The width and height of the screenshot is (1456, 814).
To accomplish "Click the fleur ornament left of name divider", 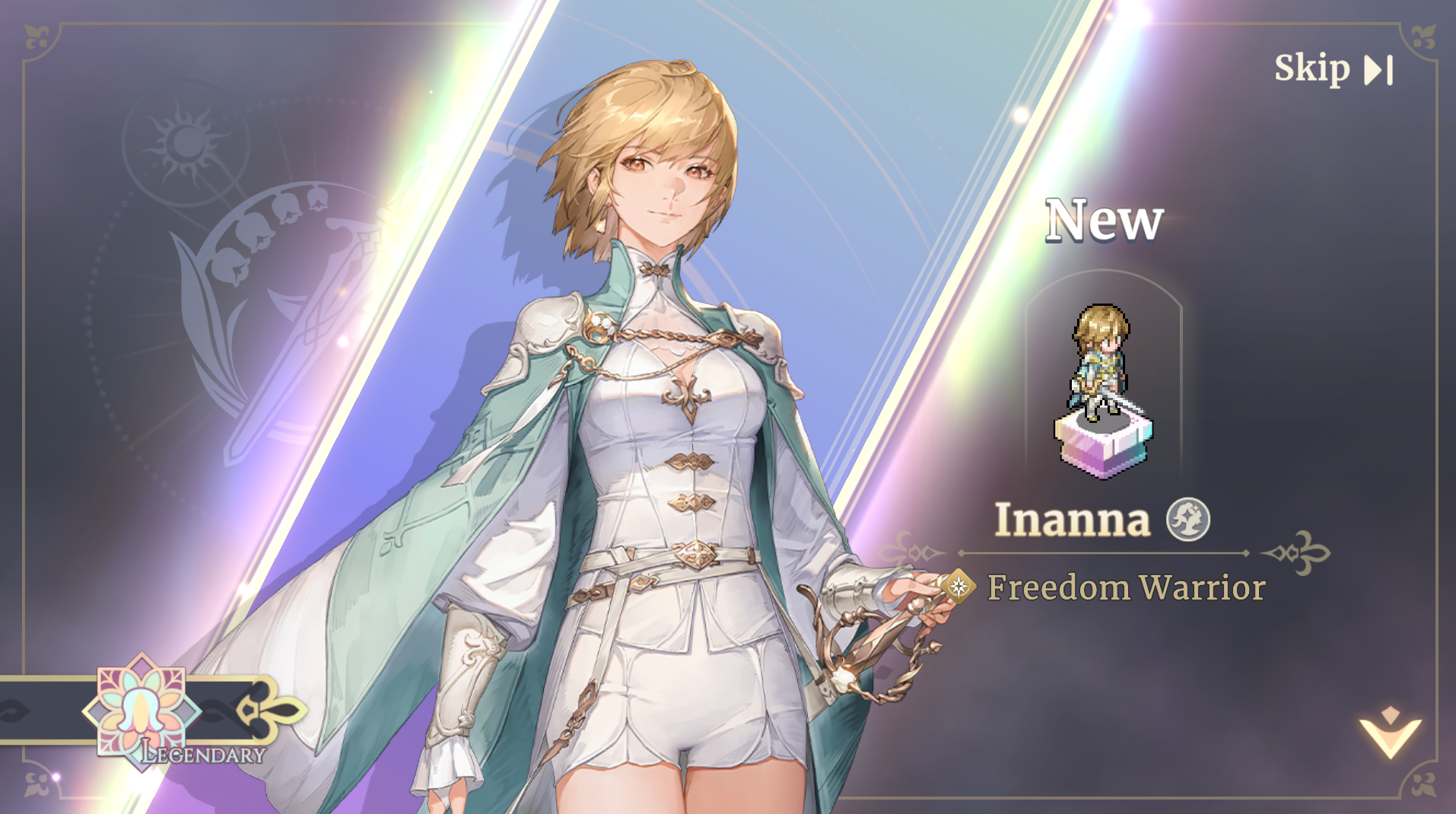I will [x=912, y=552].
